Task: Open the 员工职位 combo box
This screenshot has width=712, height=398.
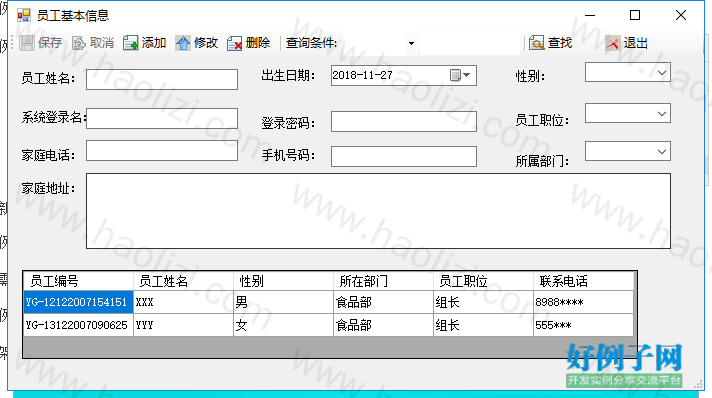Action: click(628, 114)
